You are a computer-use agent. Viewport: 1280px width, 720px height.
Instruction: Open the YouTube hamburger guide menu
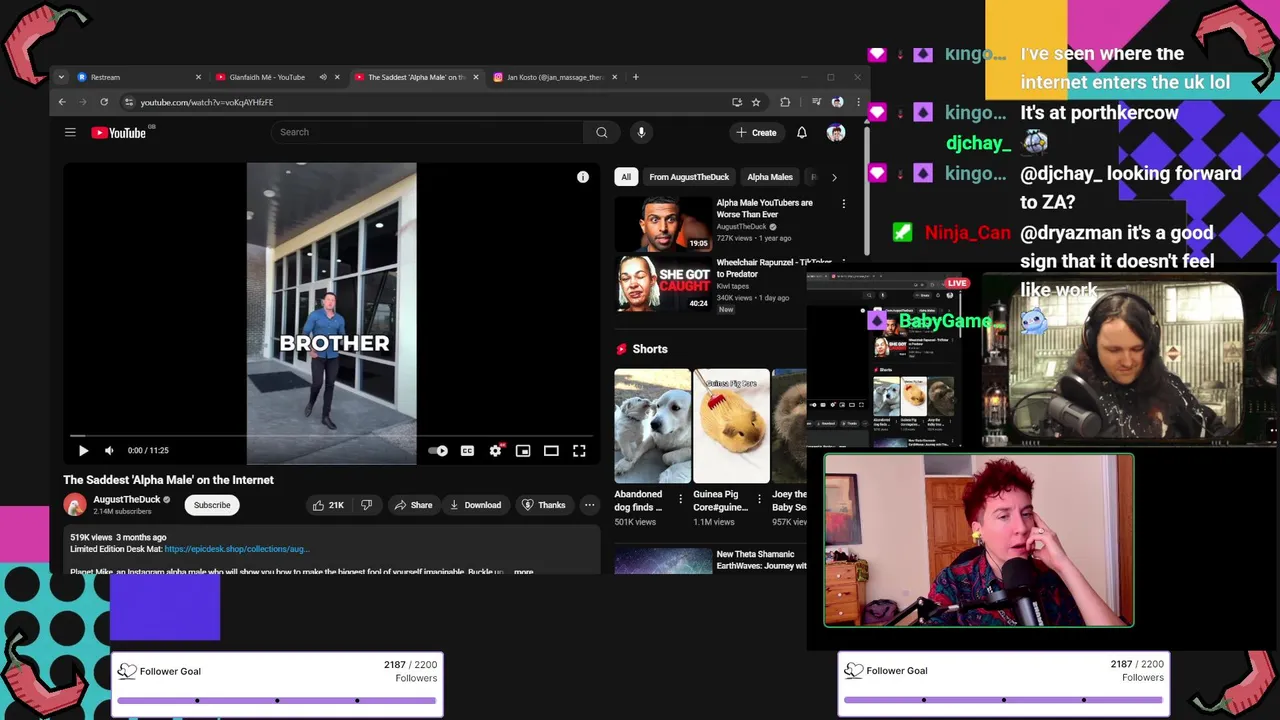tap(70, 132)
